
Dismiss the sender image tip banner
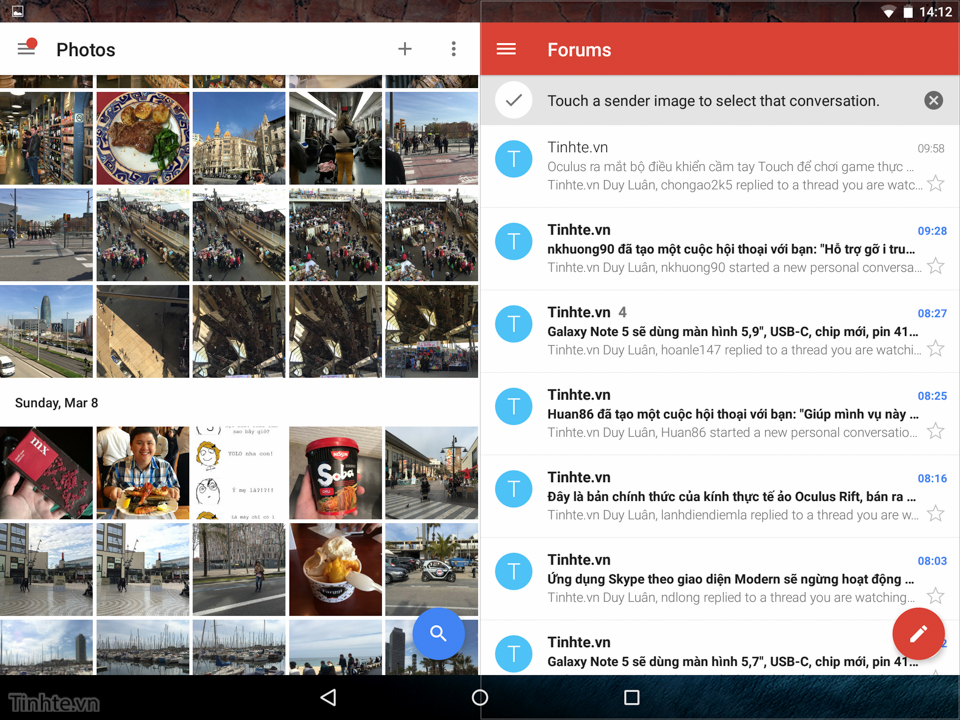[x=933, y=100]
